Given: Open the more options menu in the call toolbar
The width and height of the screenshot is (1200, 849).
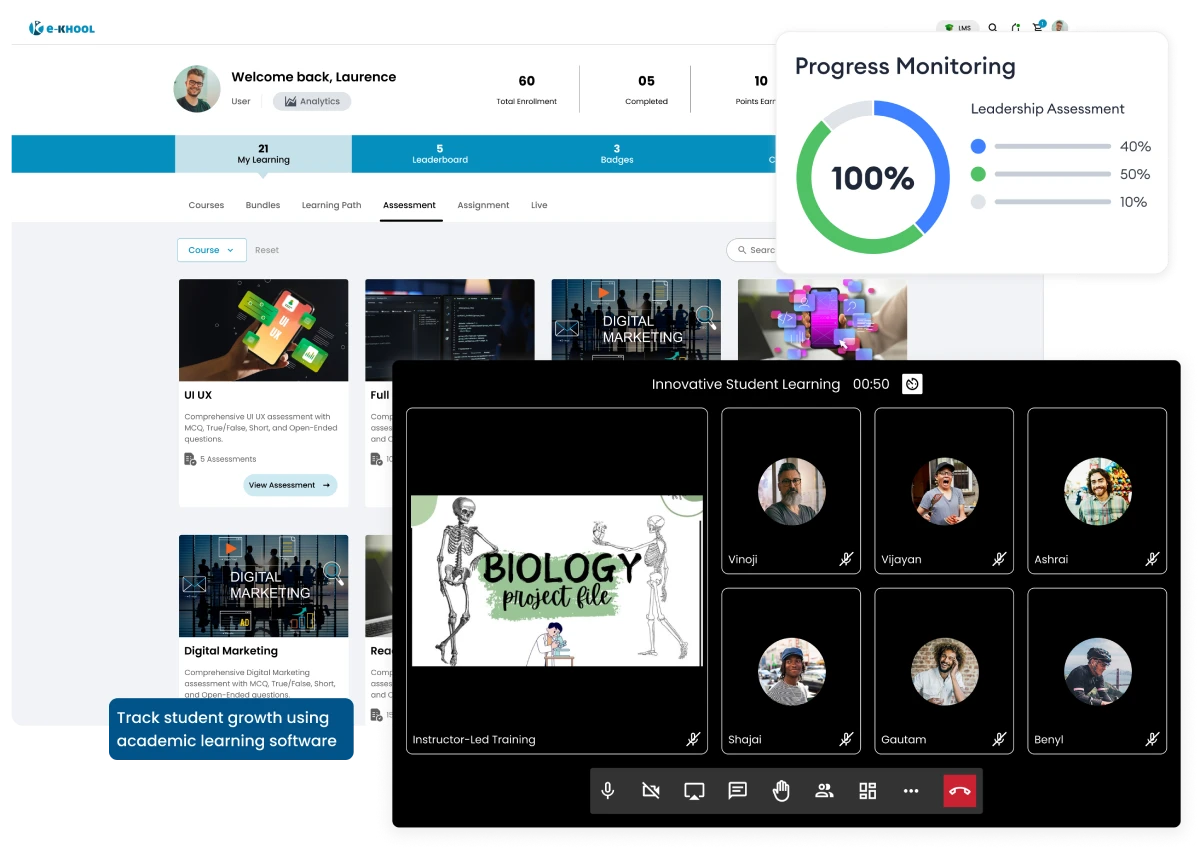Looking at the screenshot, I should pos(911,790).
